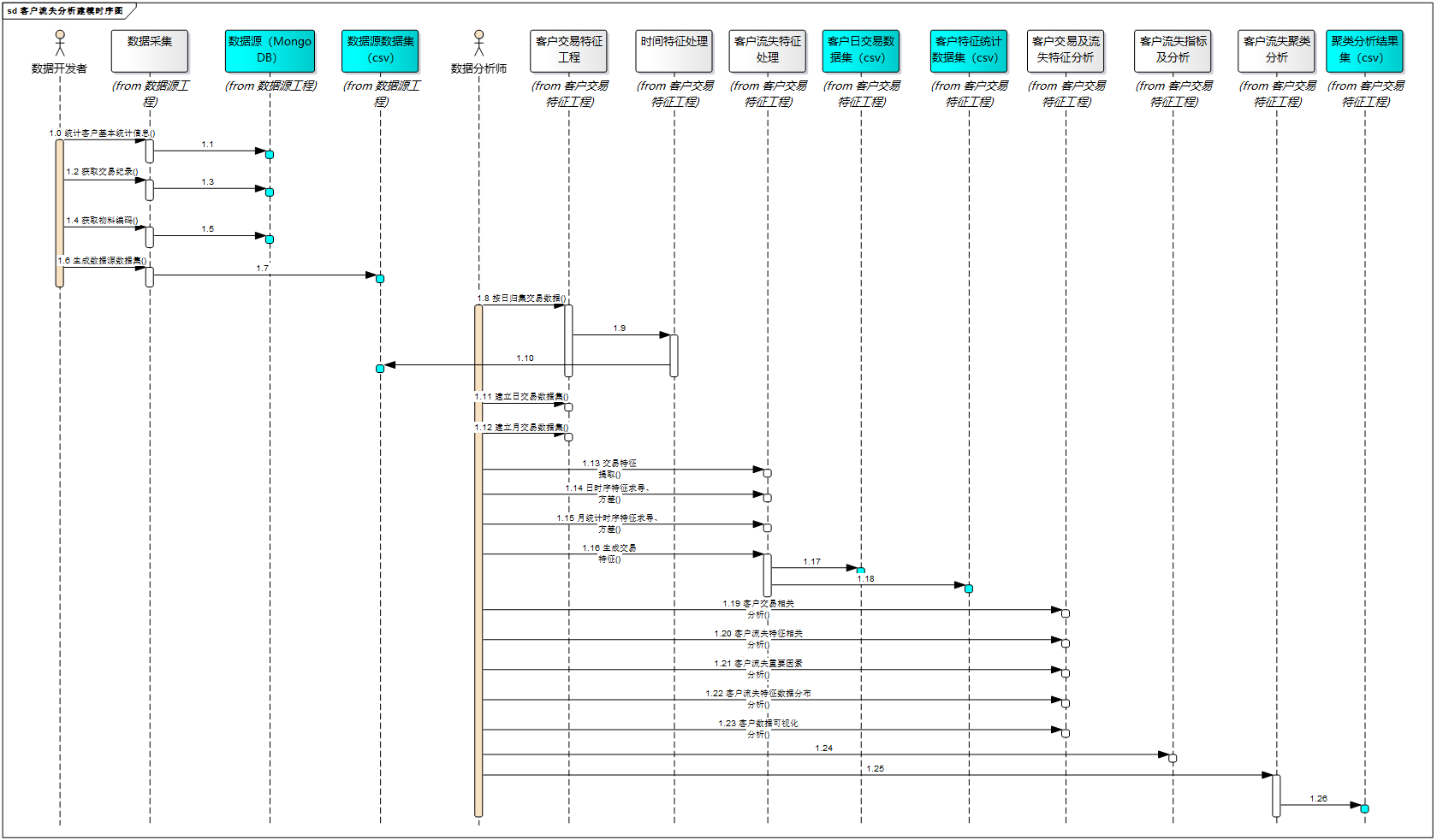Click the cyan endpoint of message 1.18
1437x840 pixels.
tap(969, 589)
